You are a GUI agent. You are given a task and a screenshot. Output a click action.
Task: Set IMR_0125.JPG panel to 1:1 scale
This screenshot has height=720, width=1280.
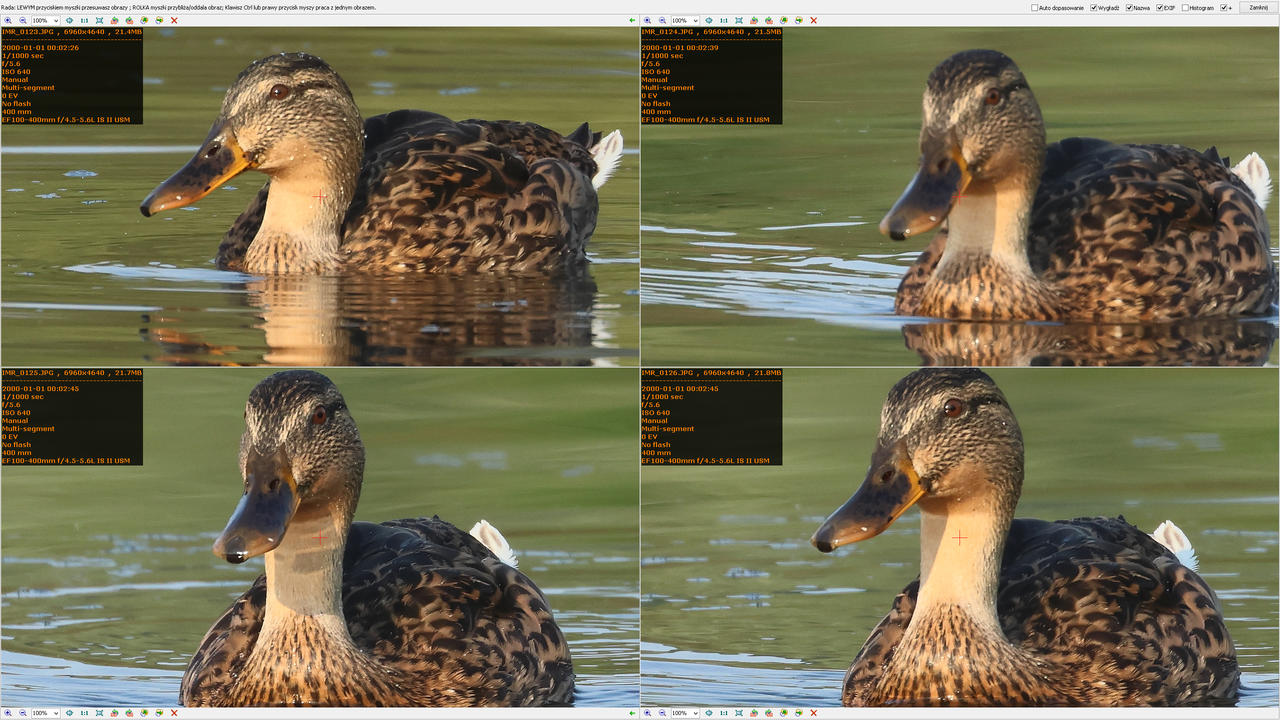[x=84, y=713]
